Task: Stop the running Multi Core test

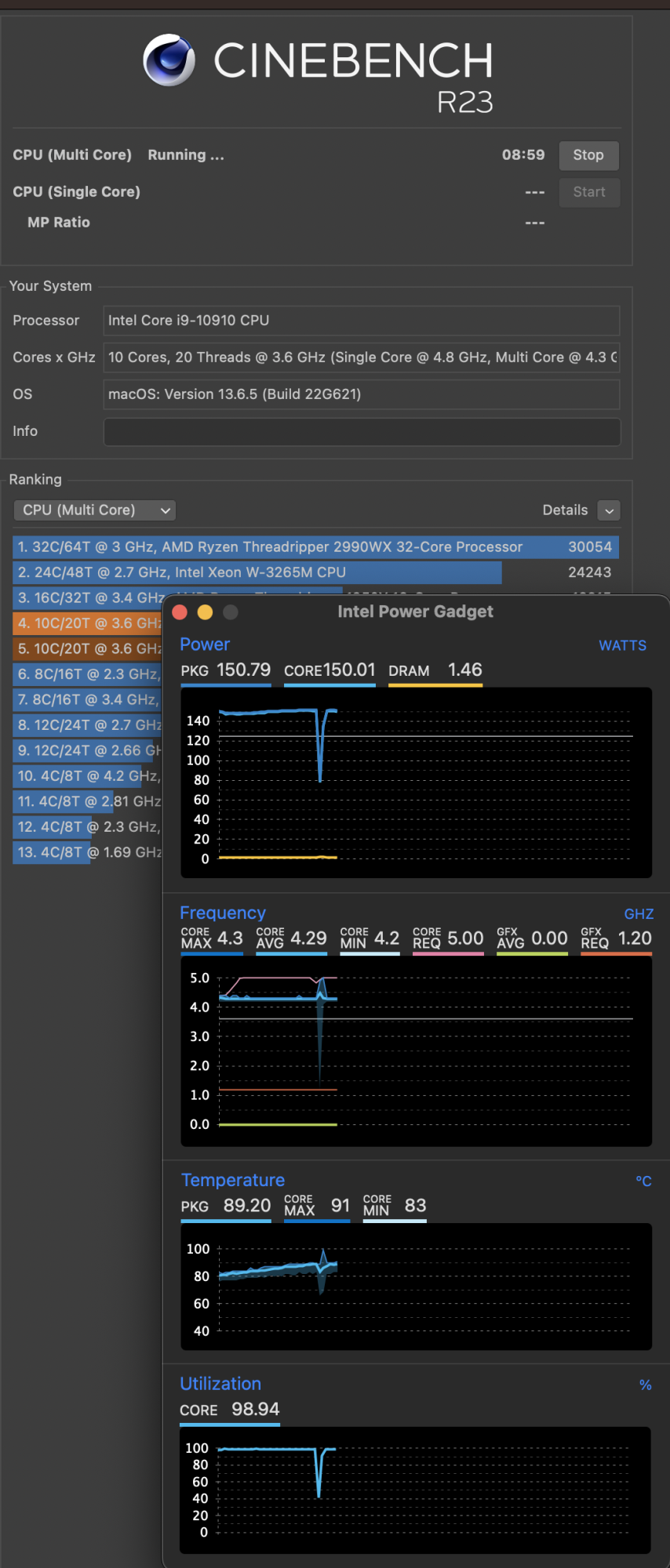Action: click(588, 155)
